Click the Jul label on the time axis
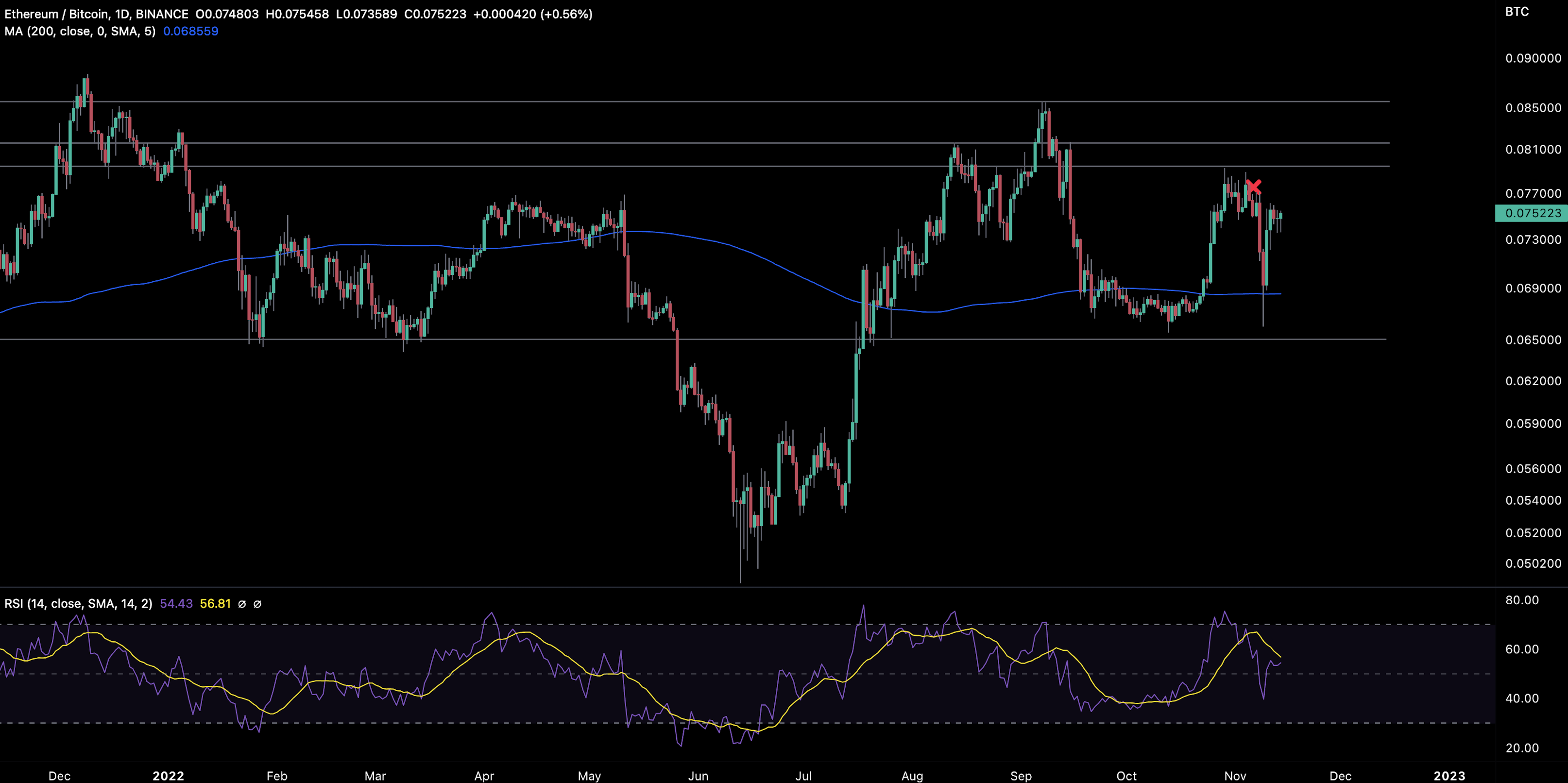 803,776
